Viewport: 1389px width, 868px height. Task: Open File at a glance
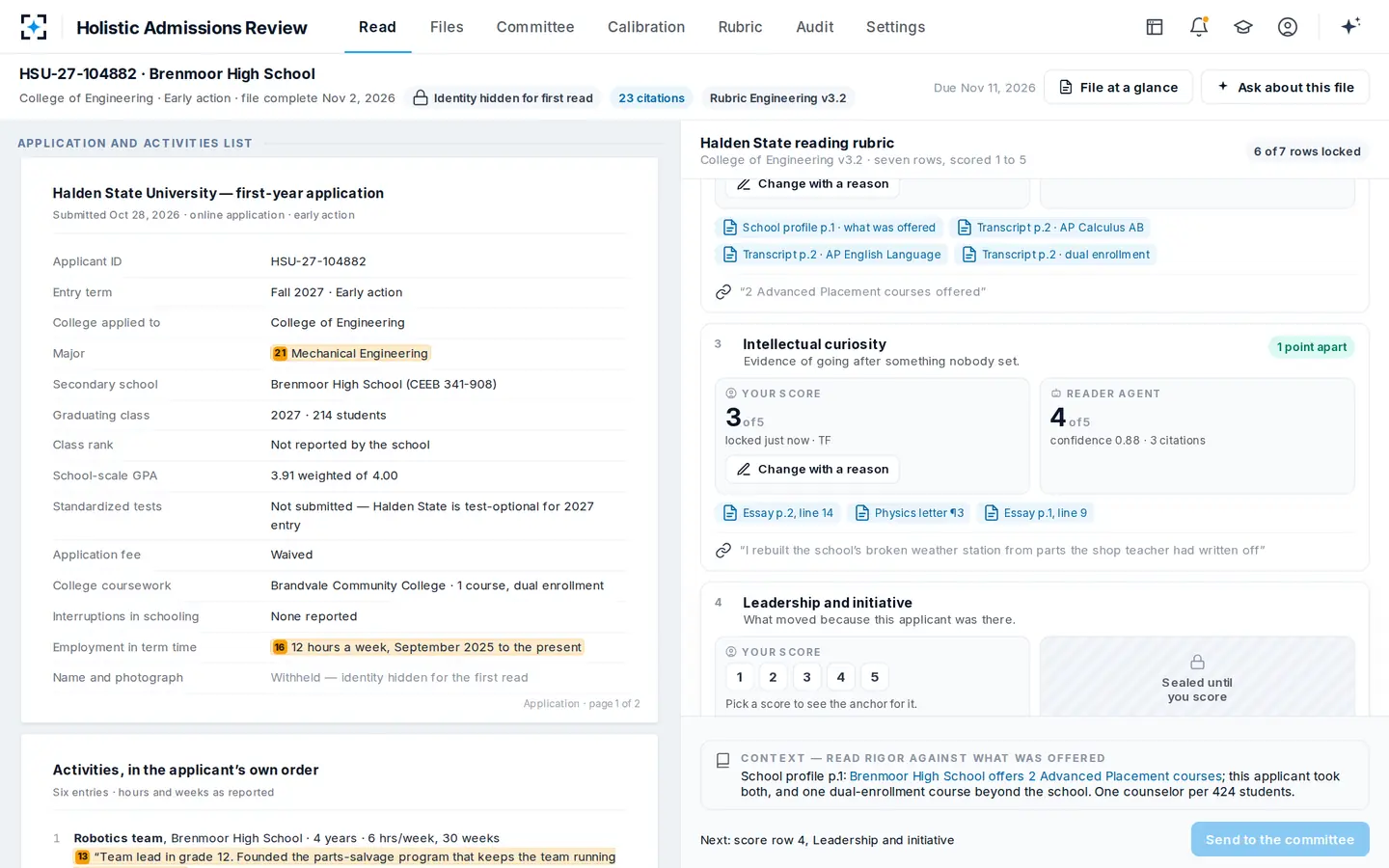click(1118, 88)
